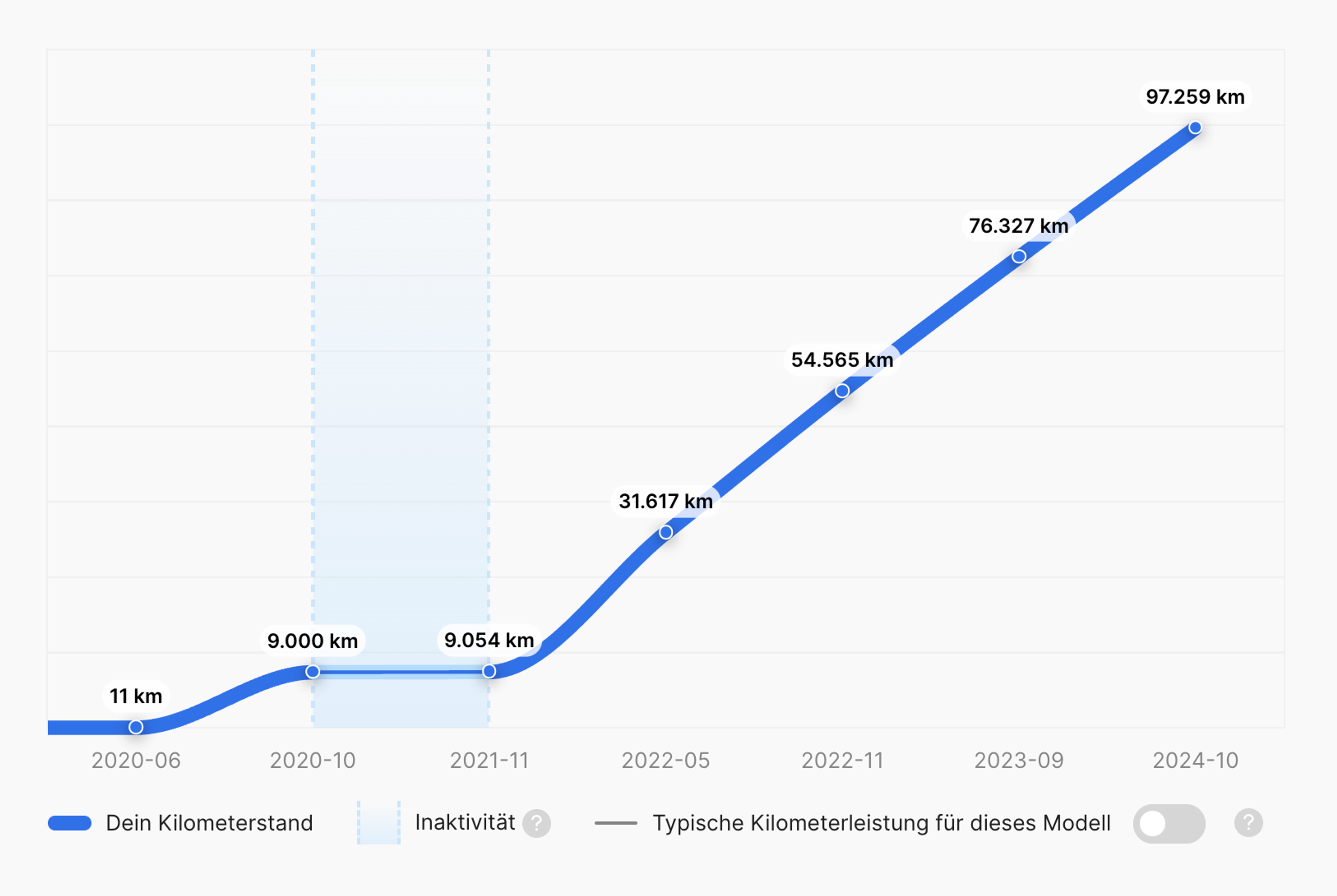Click the 2024-10 axis date
This screenshot has width=1337, height=896.
coord(1195,761)
